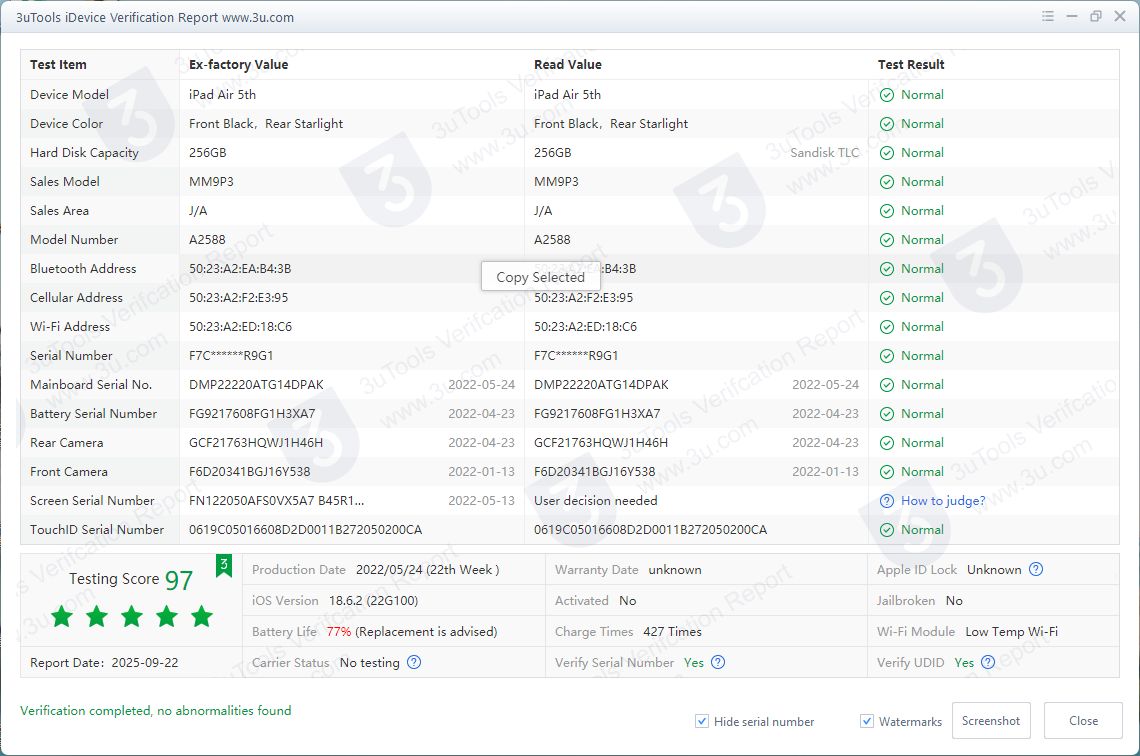
Task: Select ex-factory serial number F7C******R9G1
Action: point(231,355)
